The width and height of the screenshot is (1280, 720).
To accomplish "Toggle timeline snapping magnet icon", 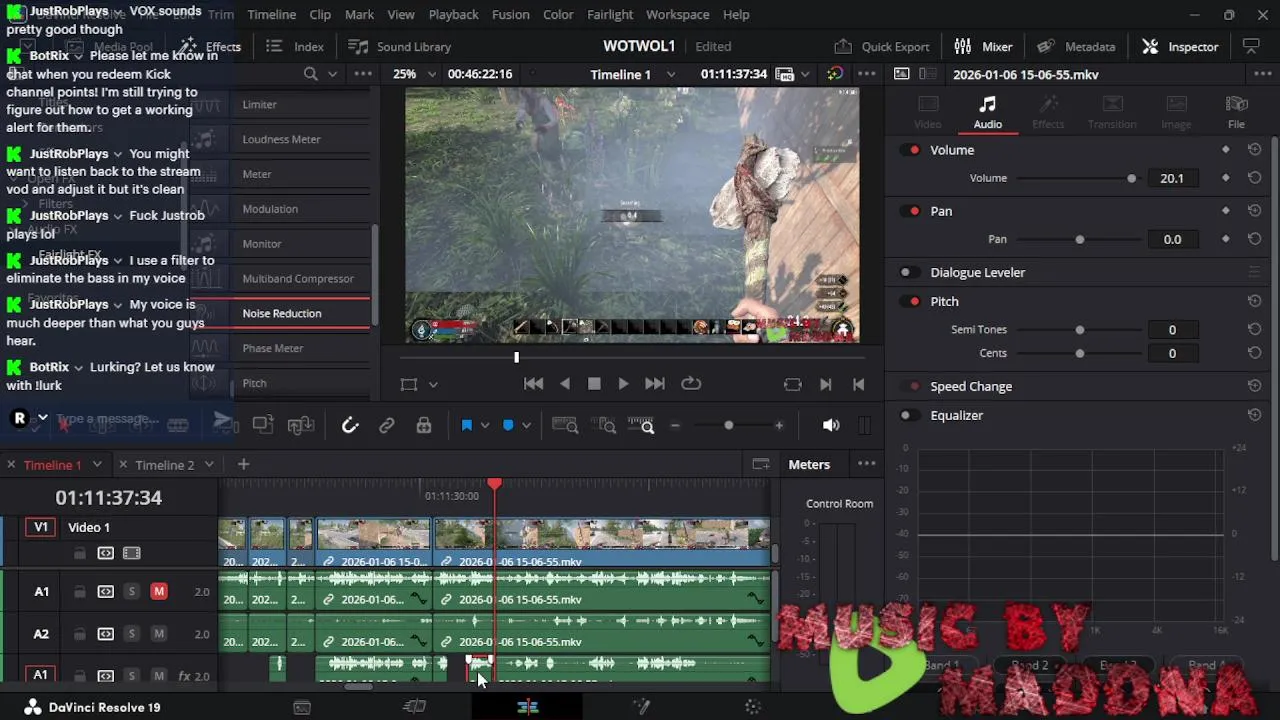I will coord(350,426).
